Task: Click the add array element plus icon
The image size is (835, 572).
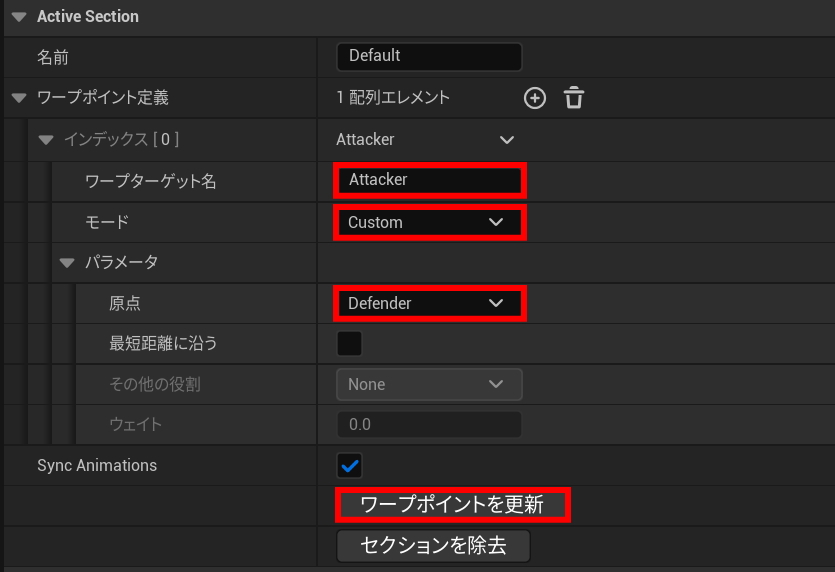Action: 535,98
